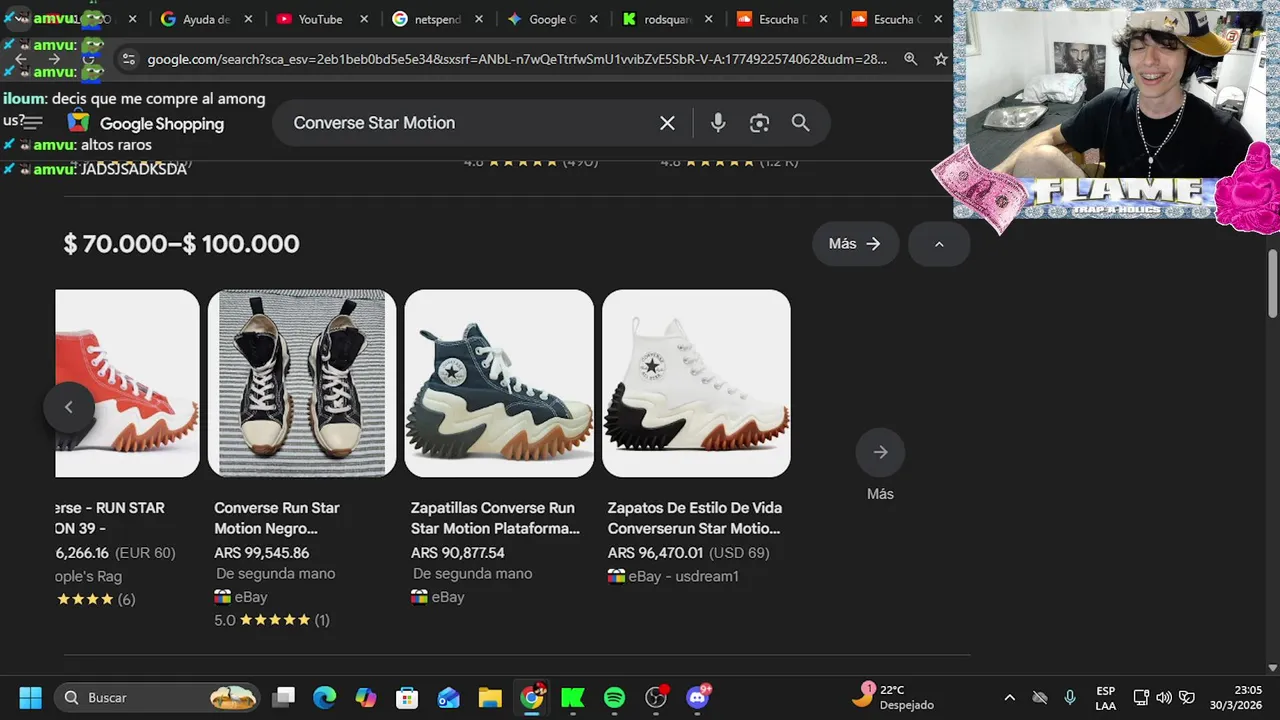Collapse the $70.000–$100.000 price section

point(939,244)
